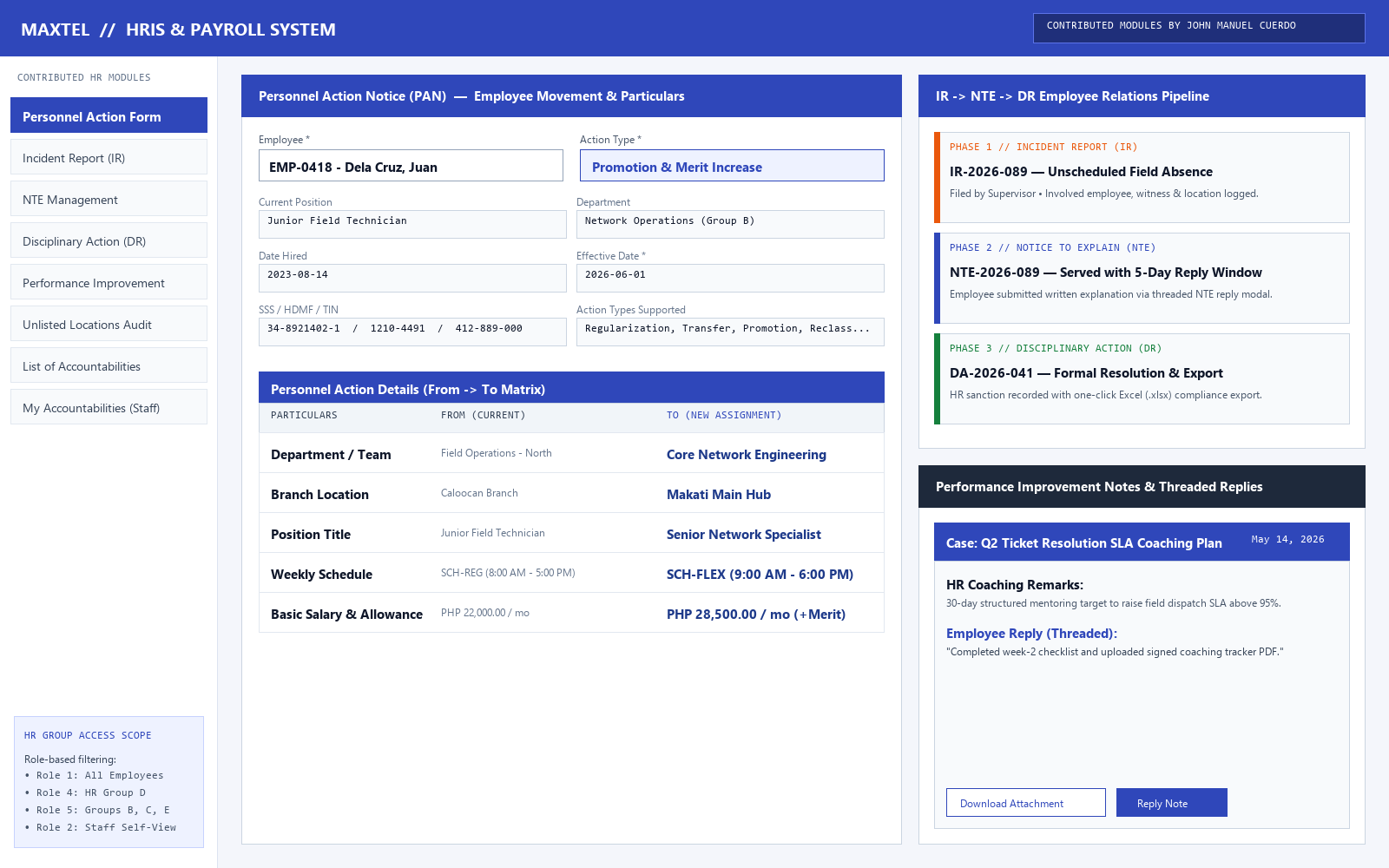Screen dimensions: 1389x868
Task: Click PHP 22,000.00 / mo current salary
Action: pyautogui.click(x=484, y=613)
